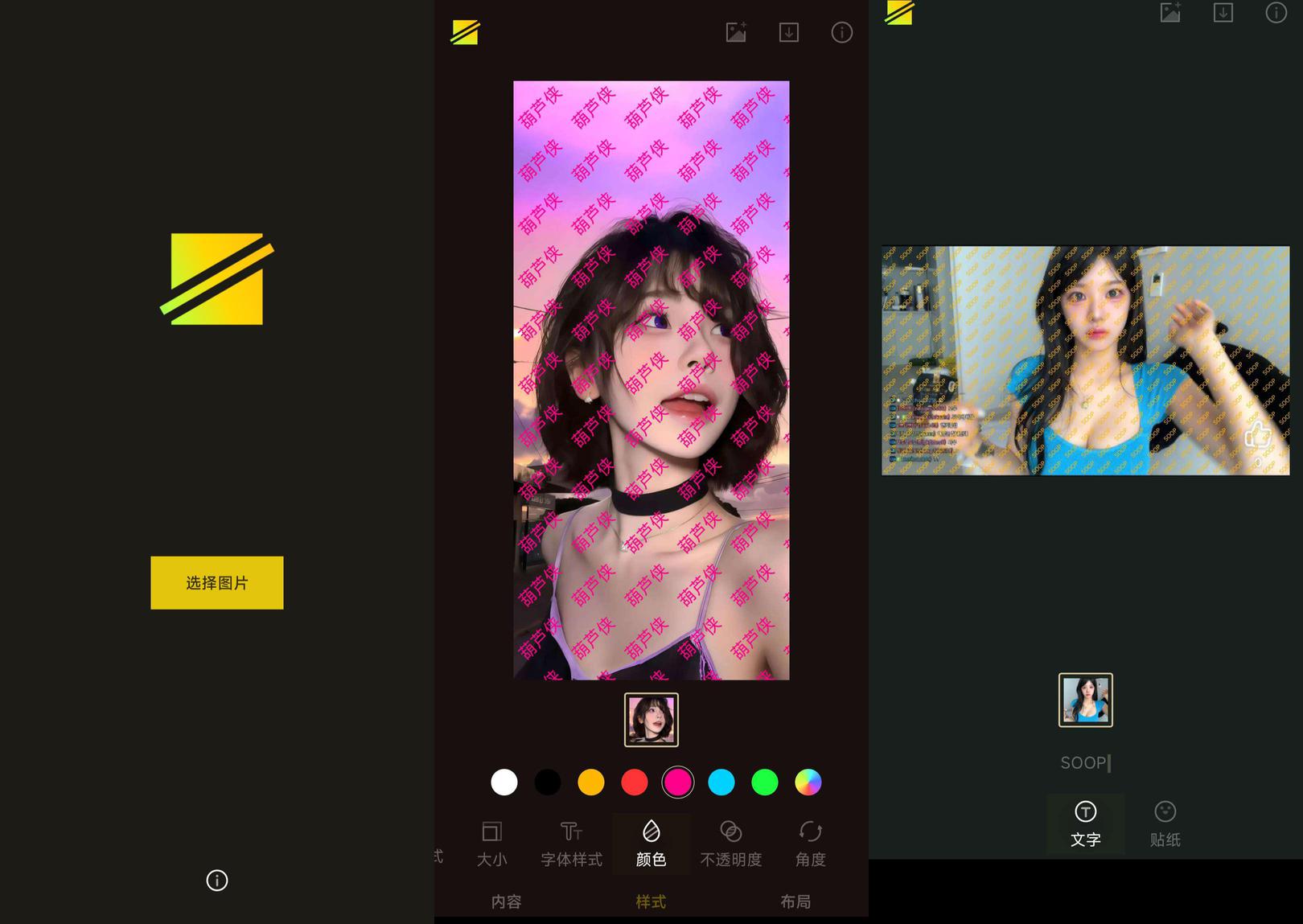
Task: Pick the cyan blue color swatch
Action: point(721,782)
